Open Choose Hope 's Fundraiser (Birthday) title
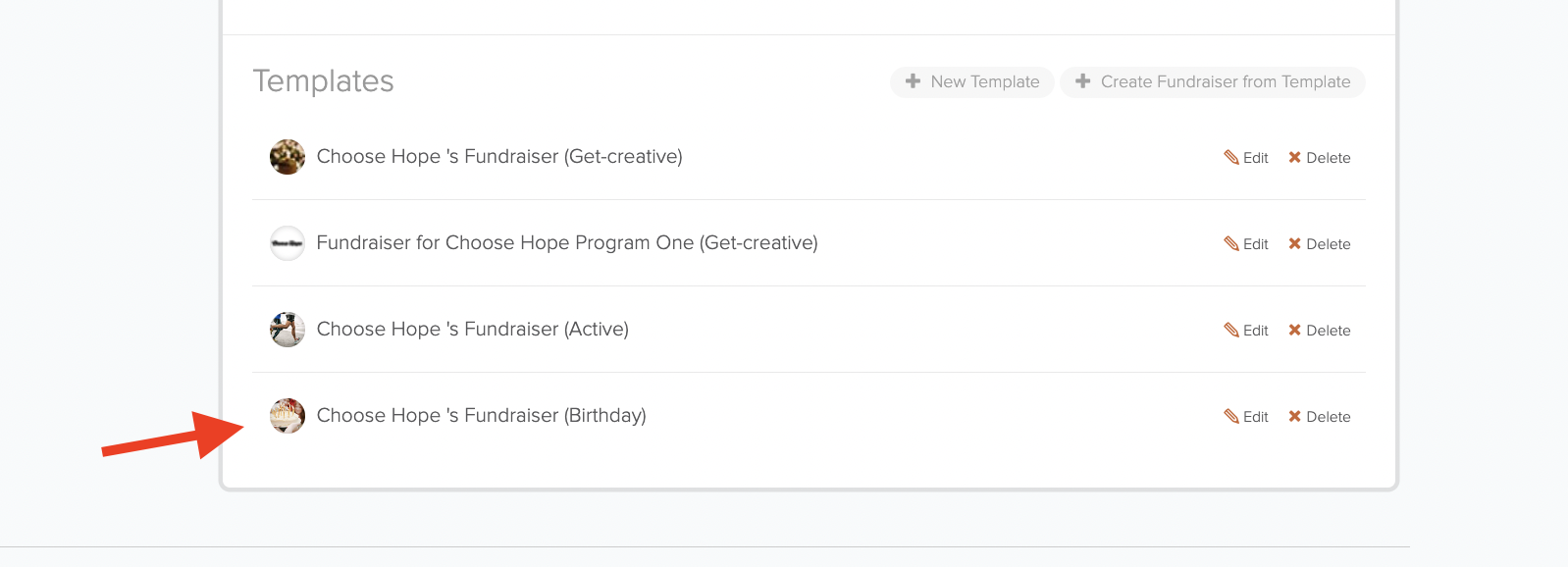1568x567 pixels. coord(481,416)
